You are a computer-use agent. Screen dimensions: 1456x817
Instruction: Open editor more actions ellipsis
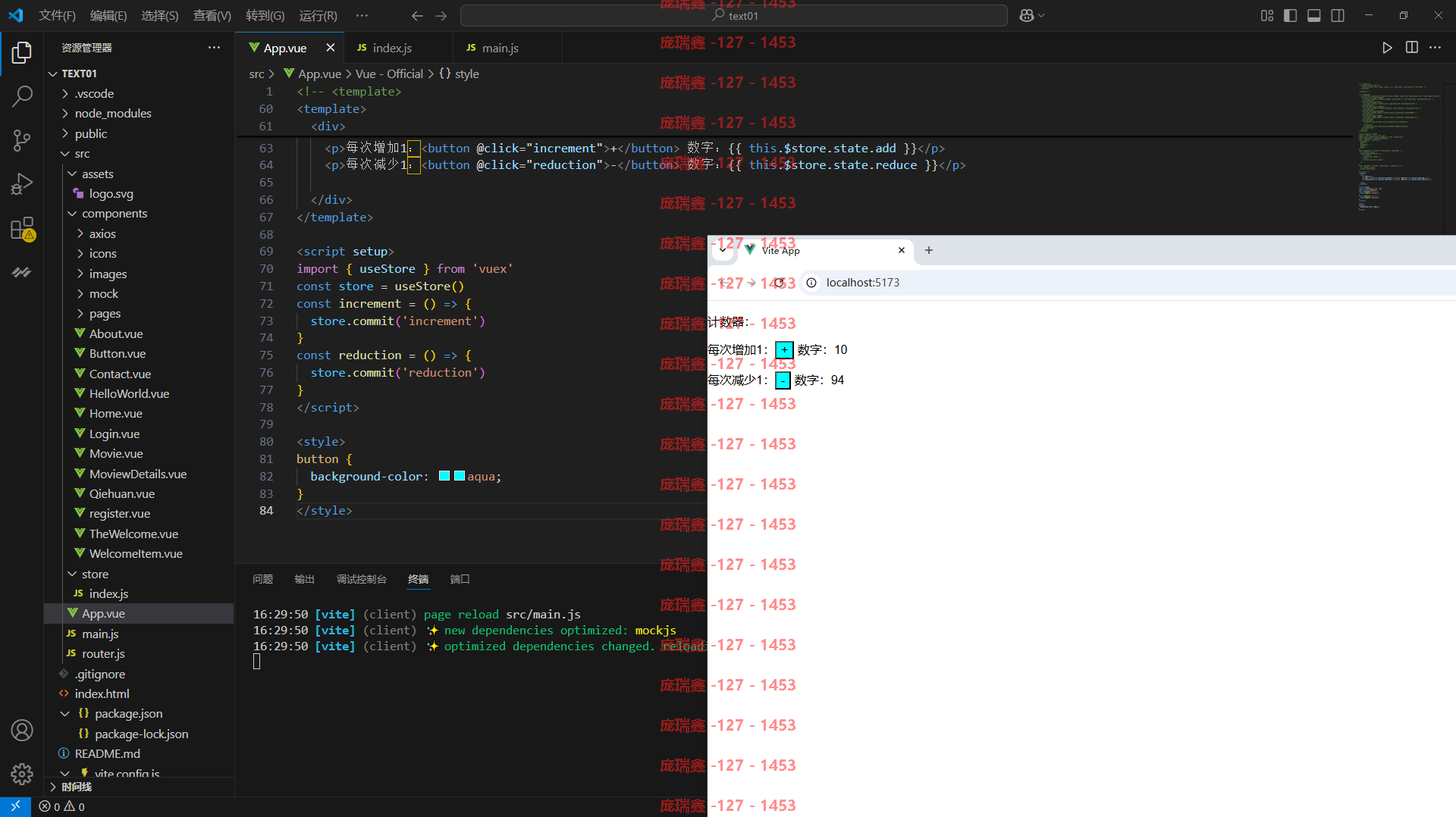1435,48
